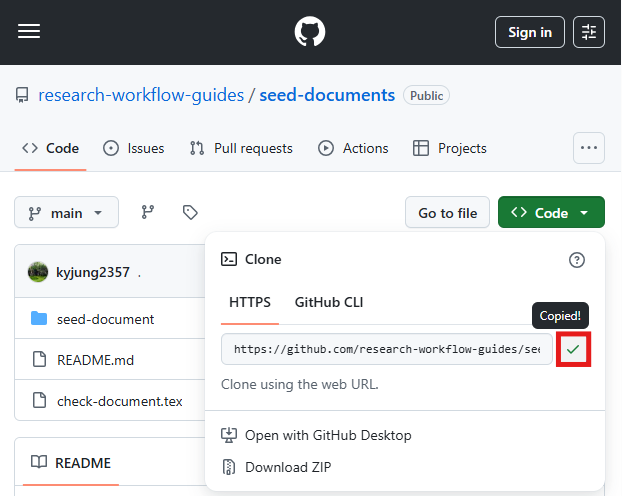
Task: Click the clone URL text field
Action: pyautogui.click(x=387, y=349)
